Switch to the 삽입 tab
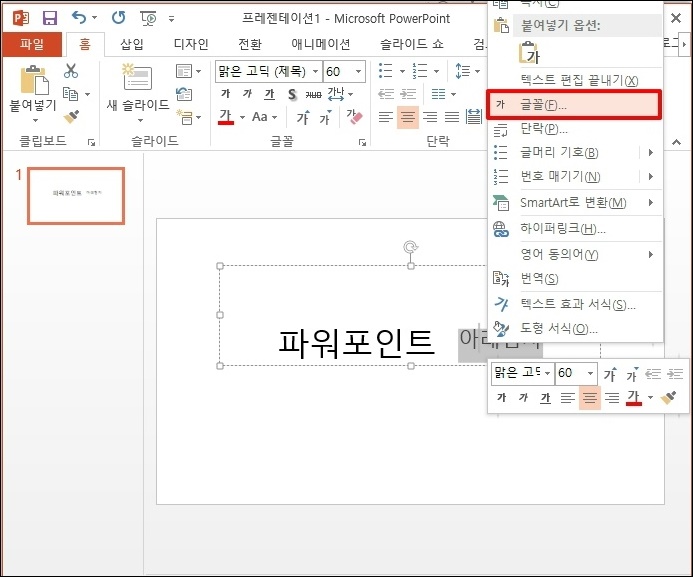Screen dimensions: 693x577 click(x=132, y=44)
